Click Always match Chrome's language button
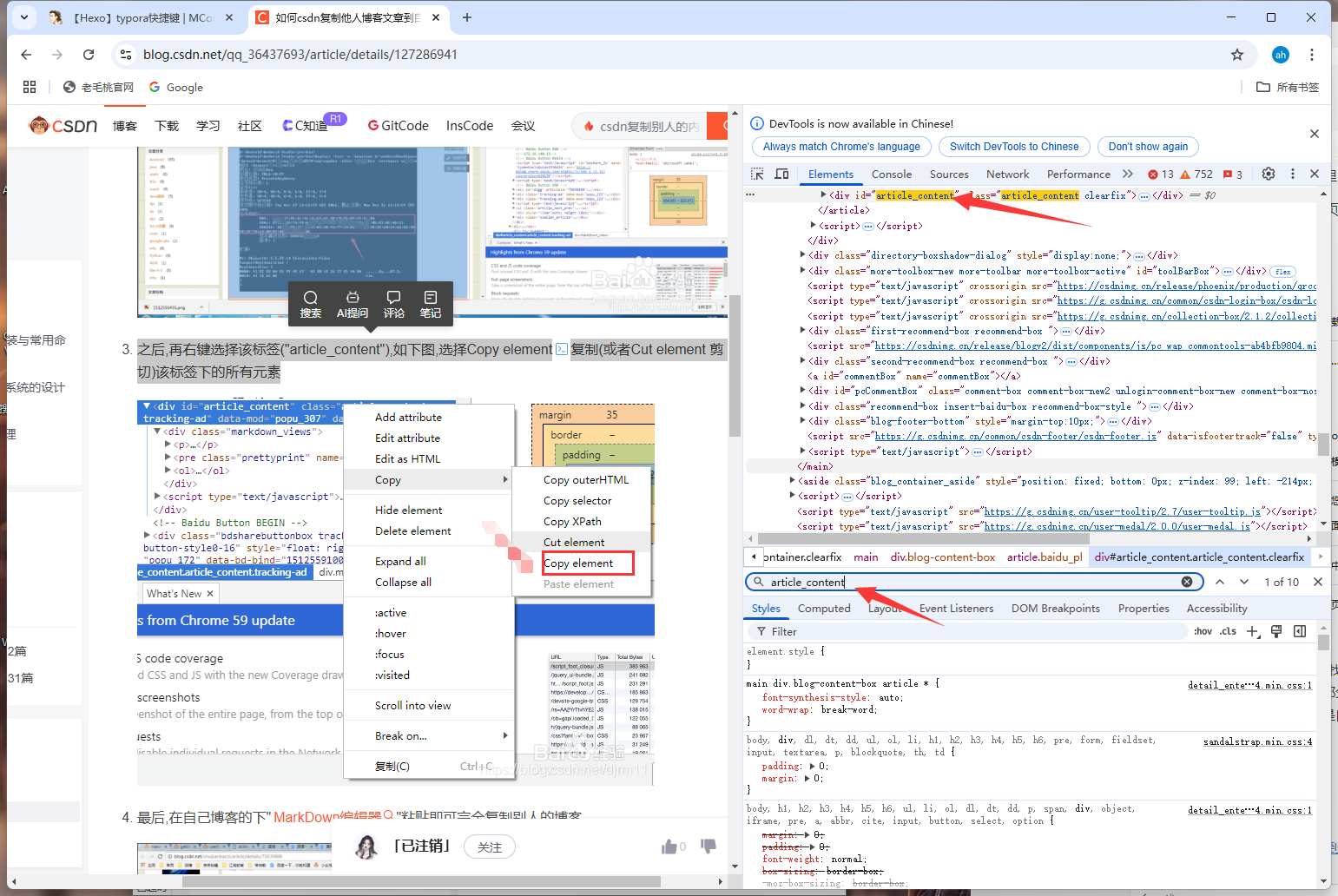Image resolution: width=1338 pixels, height=896 pixels. click(x=841, y=147)
